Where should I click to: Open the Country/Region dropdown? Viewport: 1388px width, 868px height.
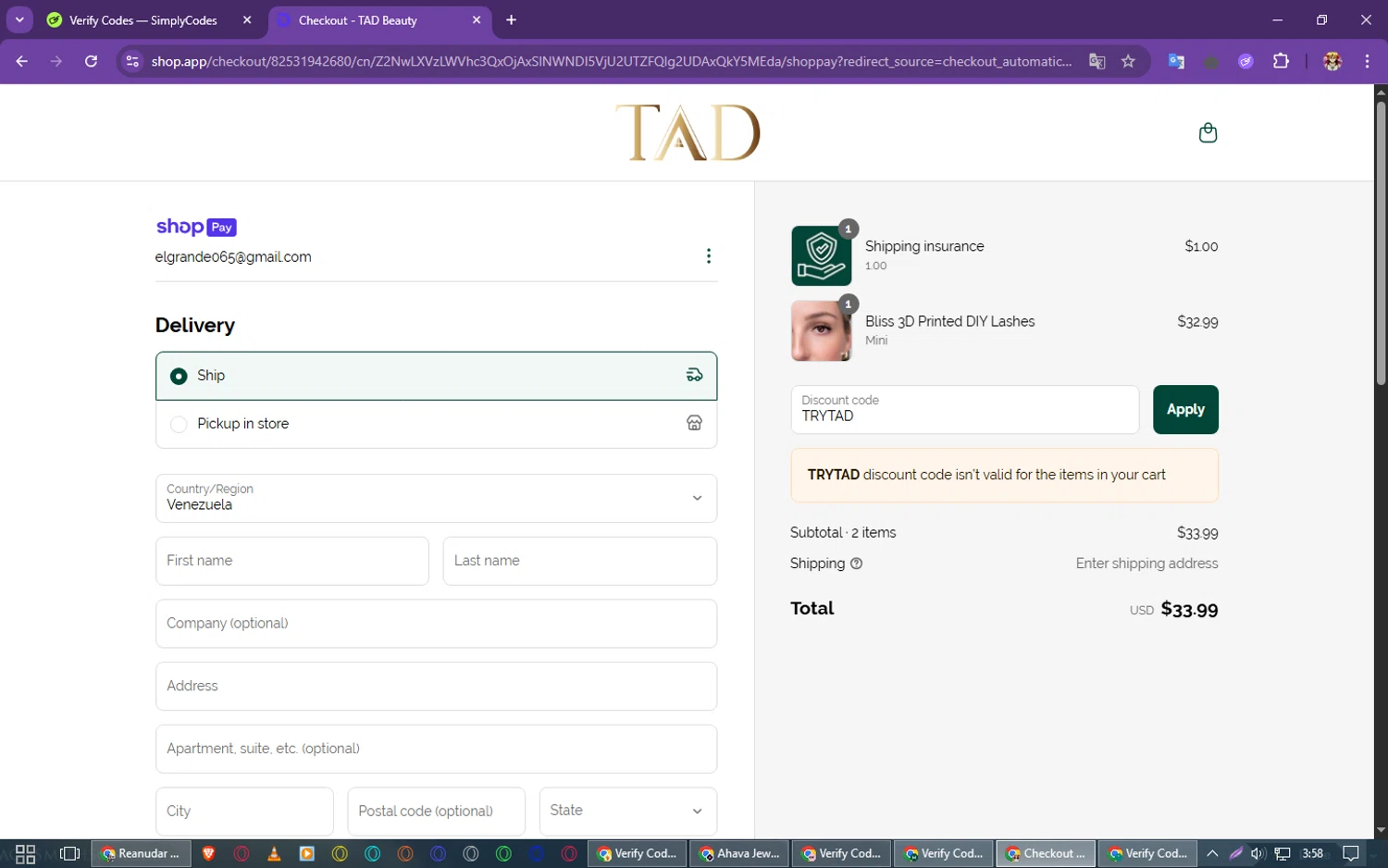tap(436, 498)
